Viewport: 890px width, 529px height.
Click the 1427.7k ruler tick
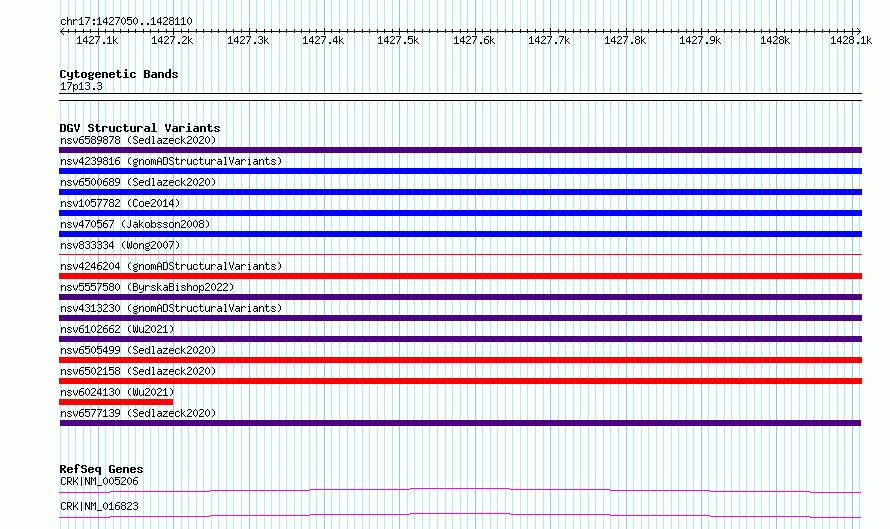(x=549, y=40)
